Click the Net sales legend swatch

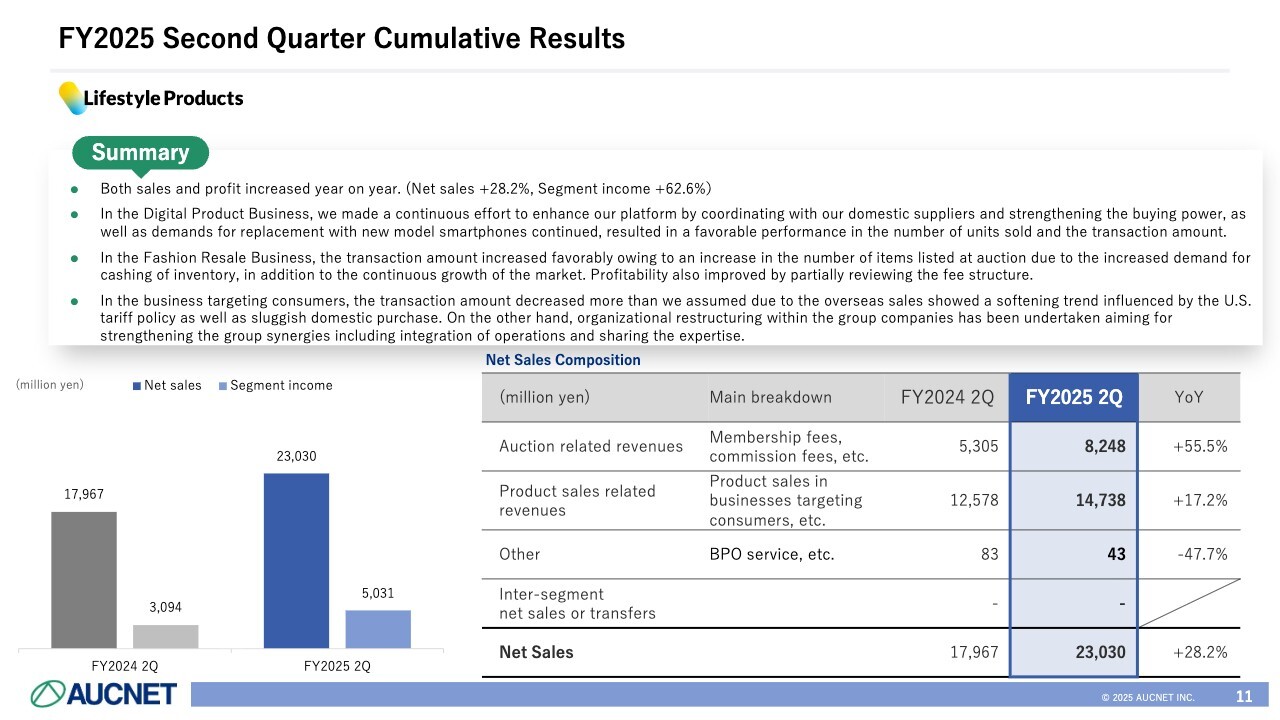[x=137, y=386]
